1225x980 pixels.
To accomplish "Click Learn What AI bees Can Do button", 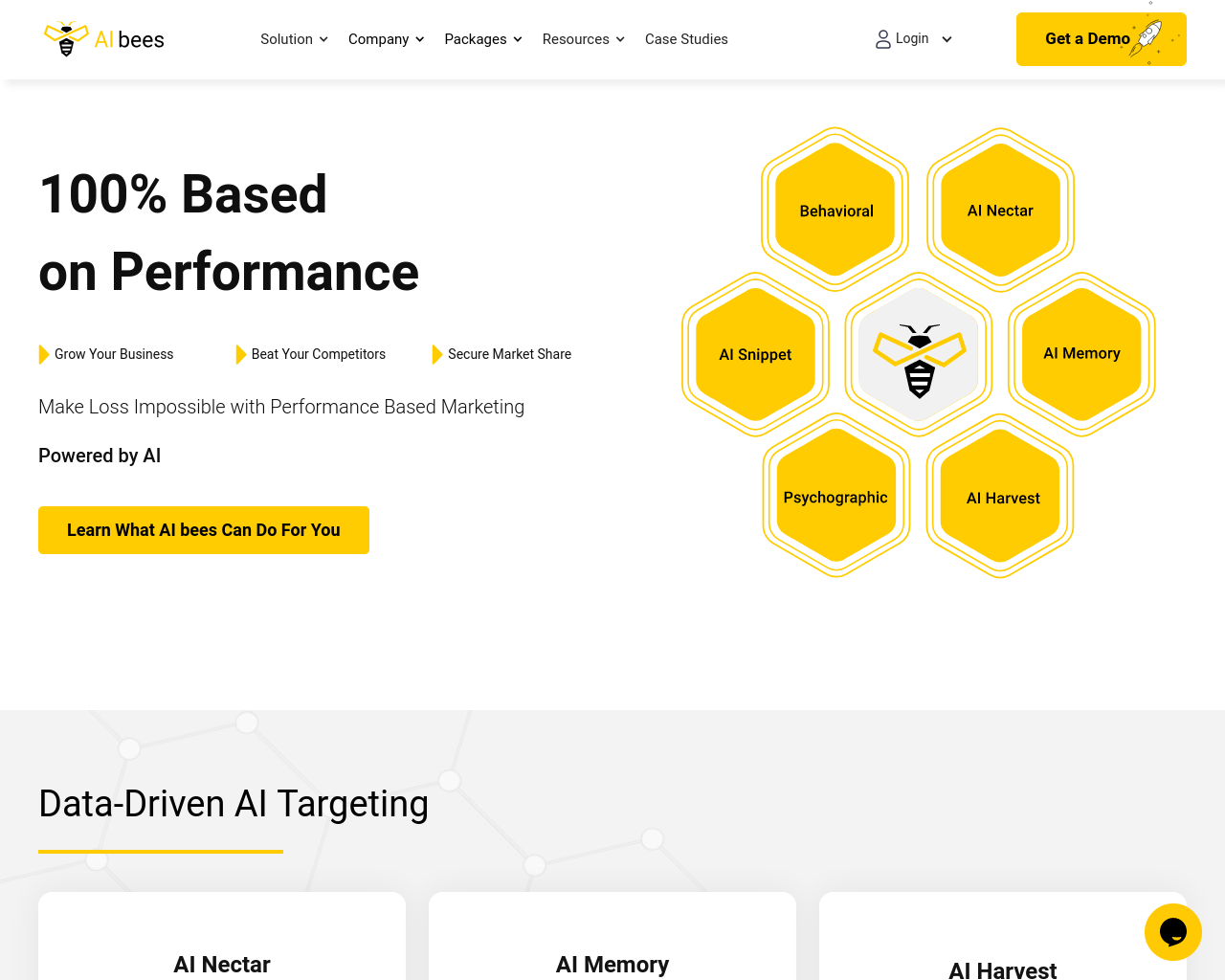I will 204,530.
